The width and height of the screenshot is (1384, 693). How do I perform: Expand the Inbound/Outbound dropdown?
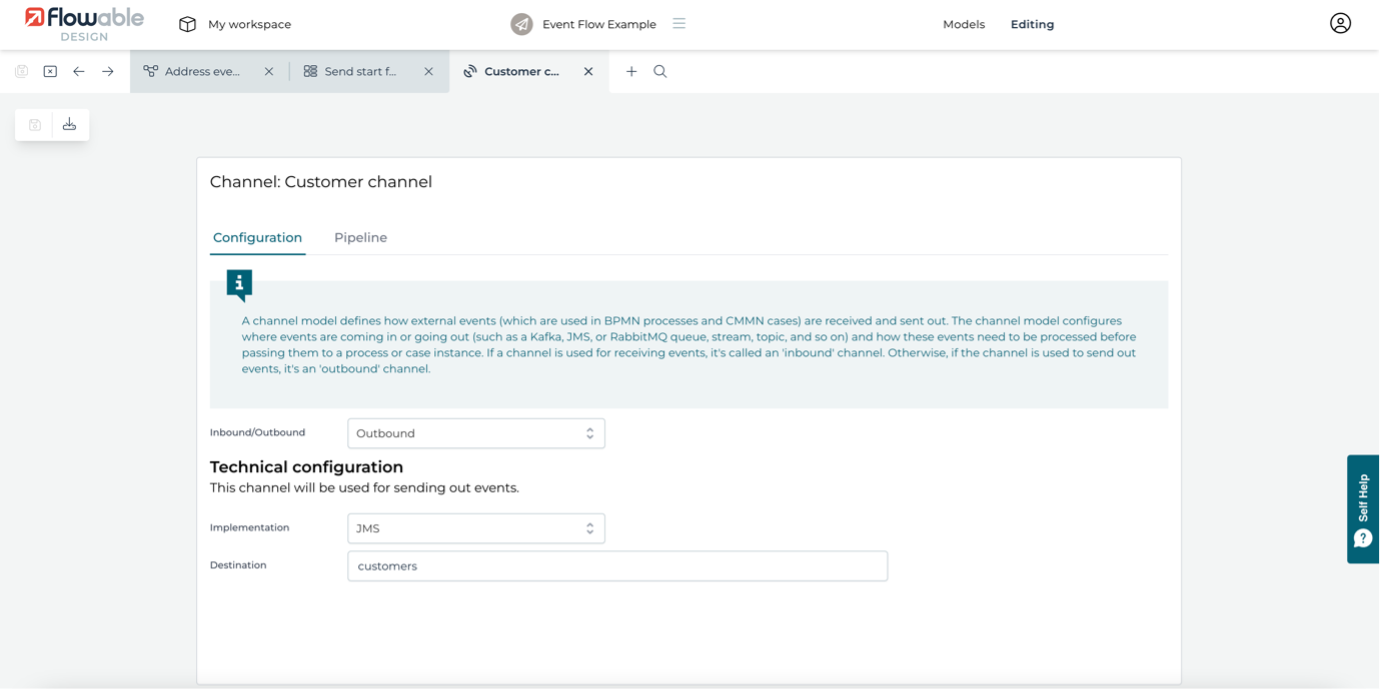(476, 433)
